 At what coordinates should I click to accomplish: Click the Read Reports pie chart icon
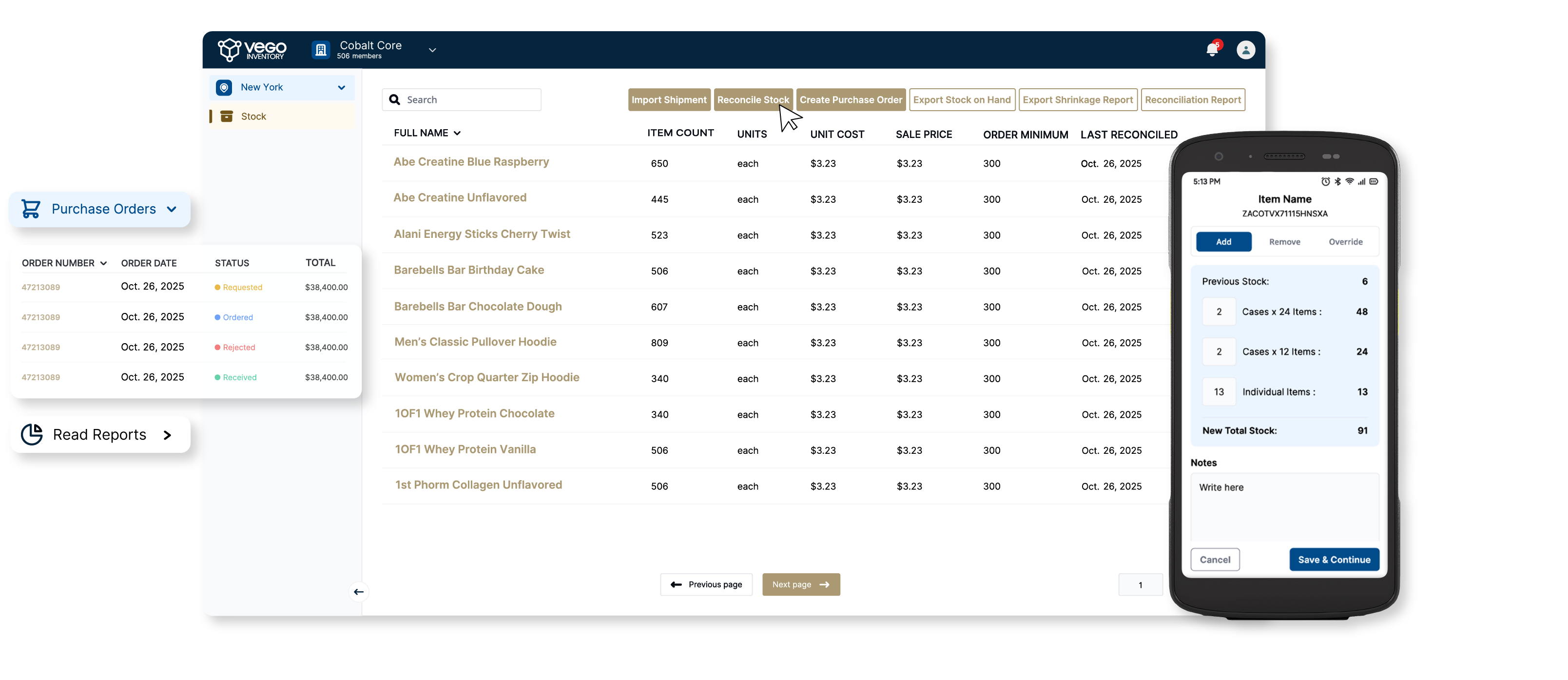32,435
